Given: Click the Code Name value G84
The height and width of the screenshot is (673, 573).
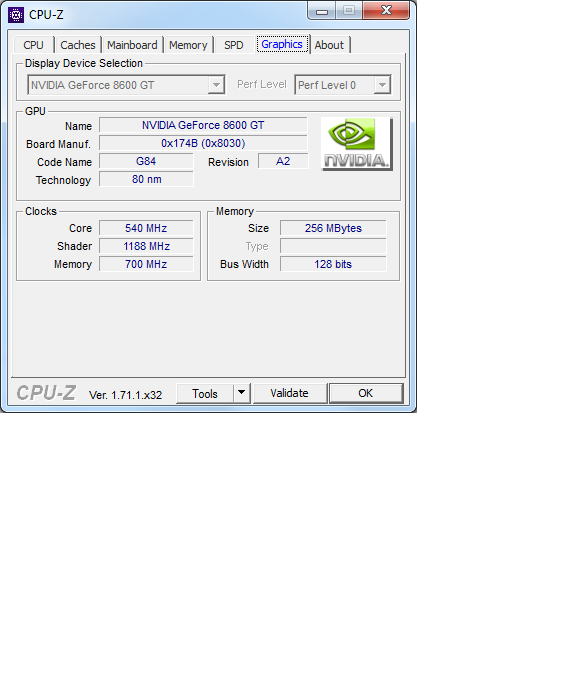Looking at the screenshot, I should (x=146, y=161).
